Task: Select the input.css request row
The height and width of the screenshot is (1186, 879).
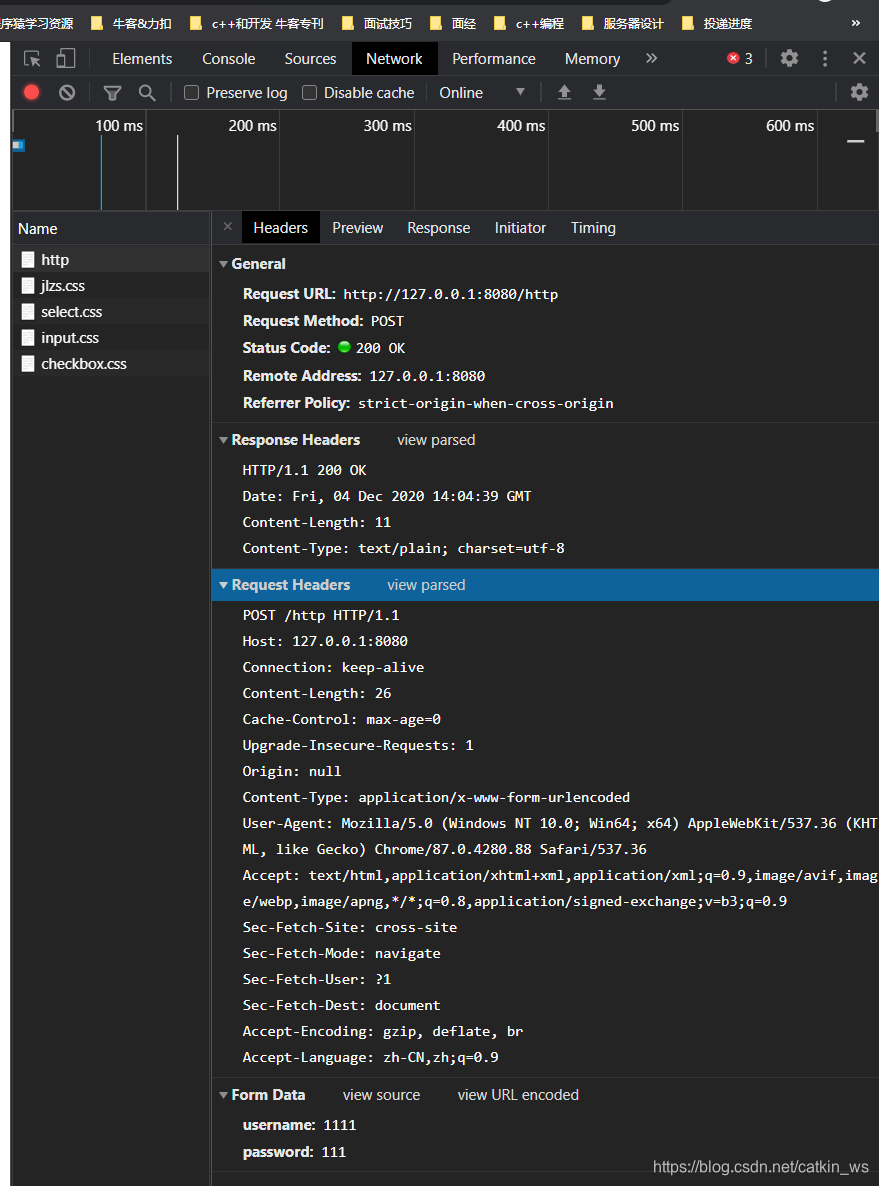Action: coord(111,337)
